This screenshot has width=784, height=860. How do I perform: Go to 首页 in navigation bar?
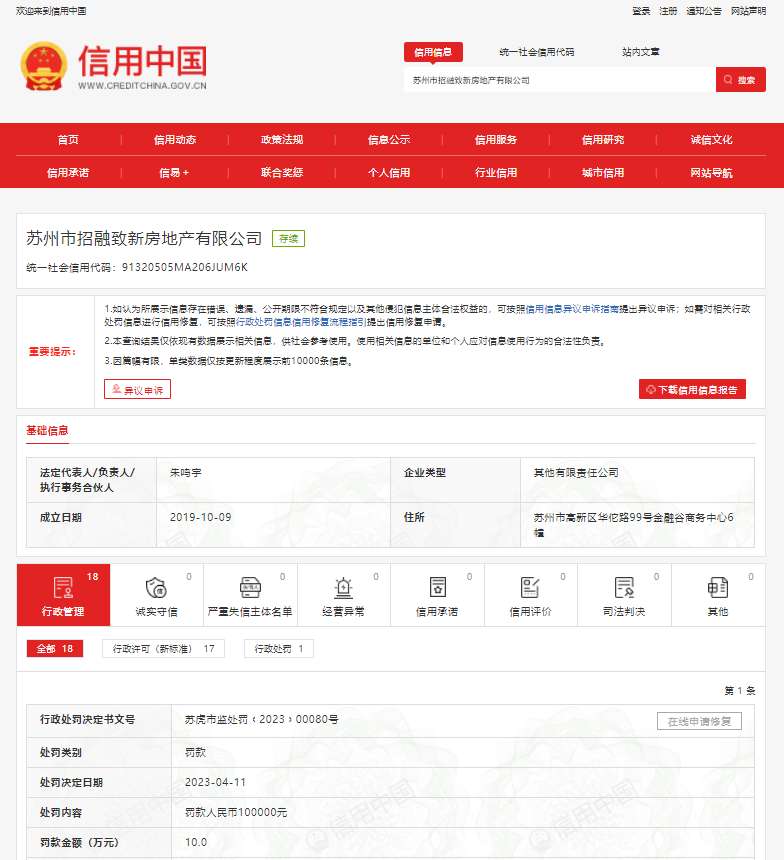pyautogui.click(x=68, y=140)
